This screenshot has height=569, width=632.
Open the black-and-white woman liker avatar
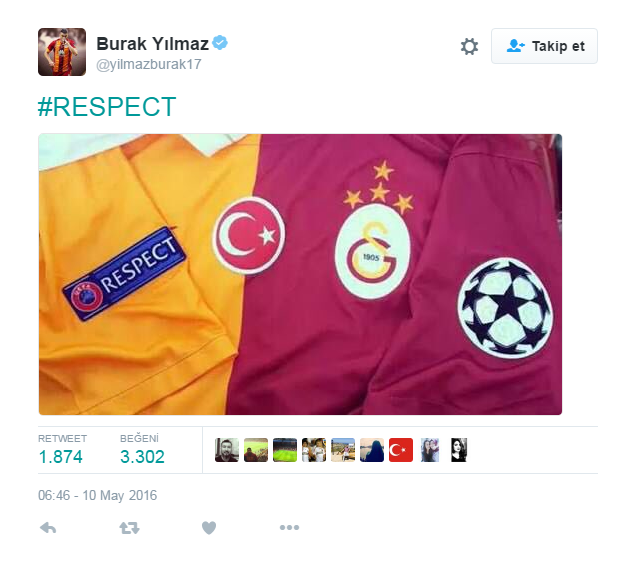point(459,450)
